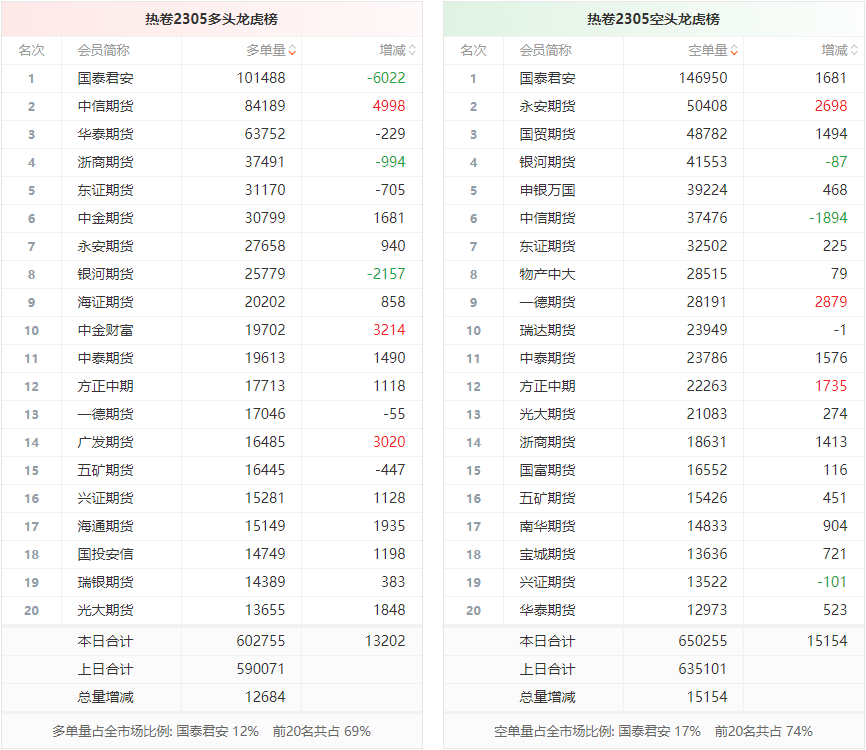Click sort icon beside 增减 in short table
The width and height of the screenshot is (866, 750).
click(854, 50)
